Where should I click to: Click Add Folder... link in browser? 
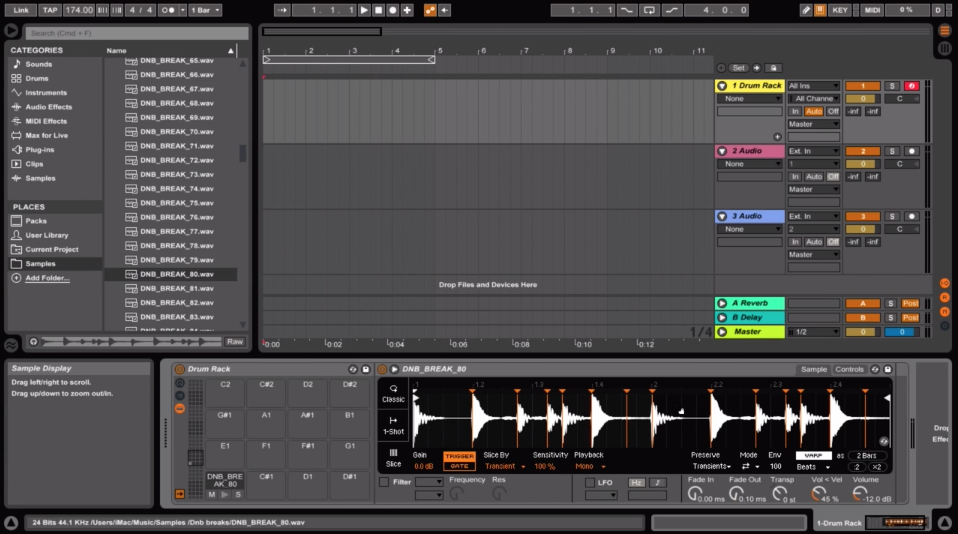pyautogui.click(x=47, y=278)
